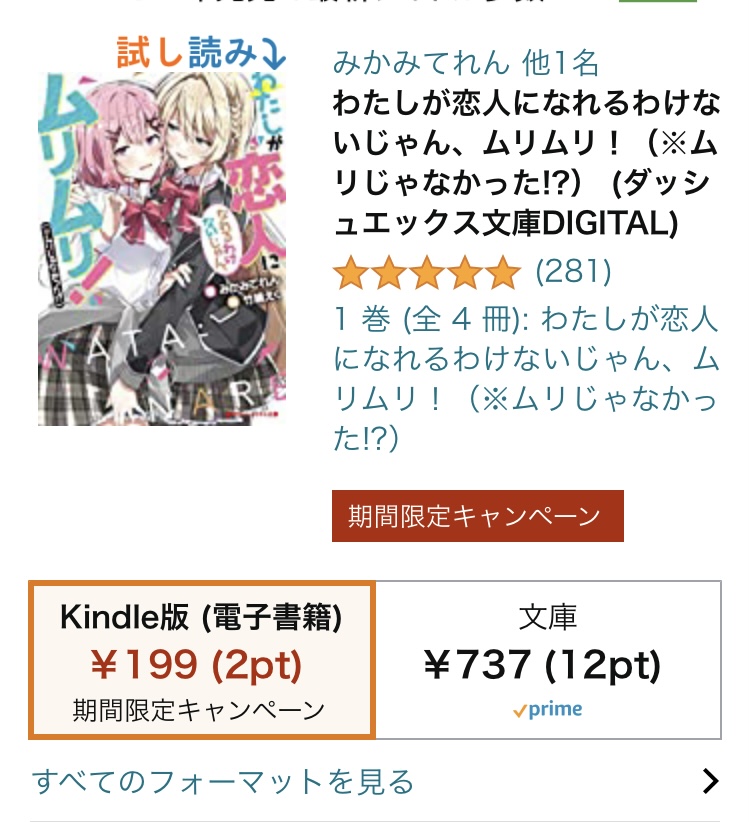Expand すべてのフォーマットを見る chevron arrow
This screenshot has height=822, width=750.
[x=710, y=781]
